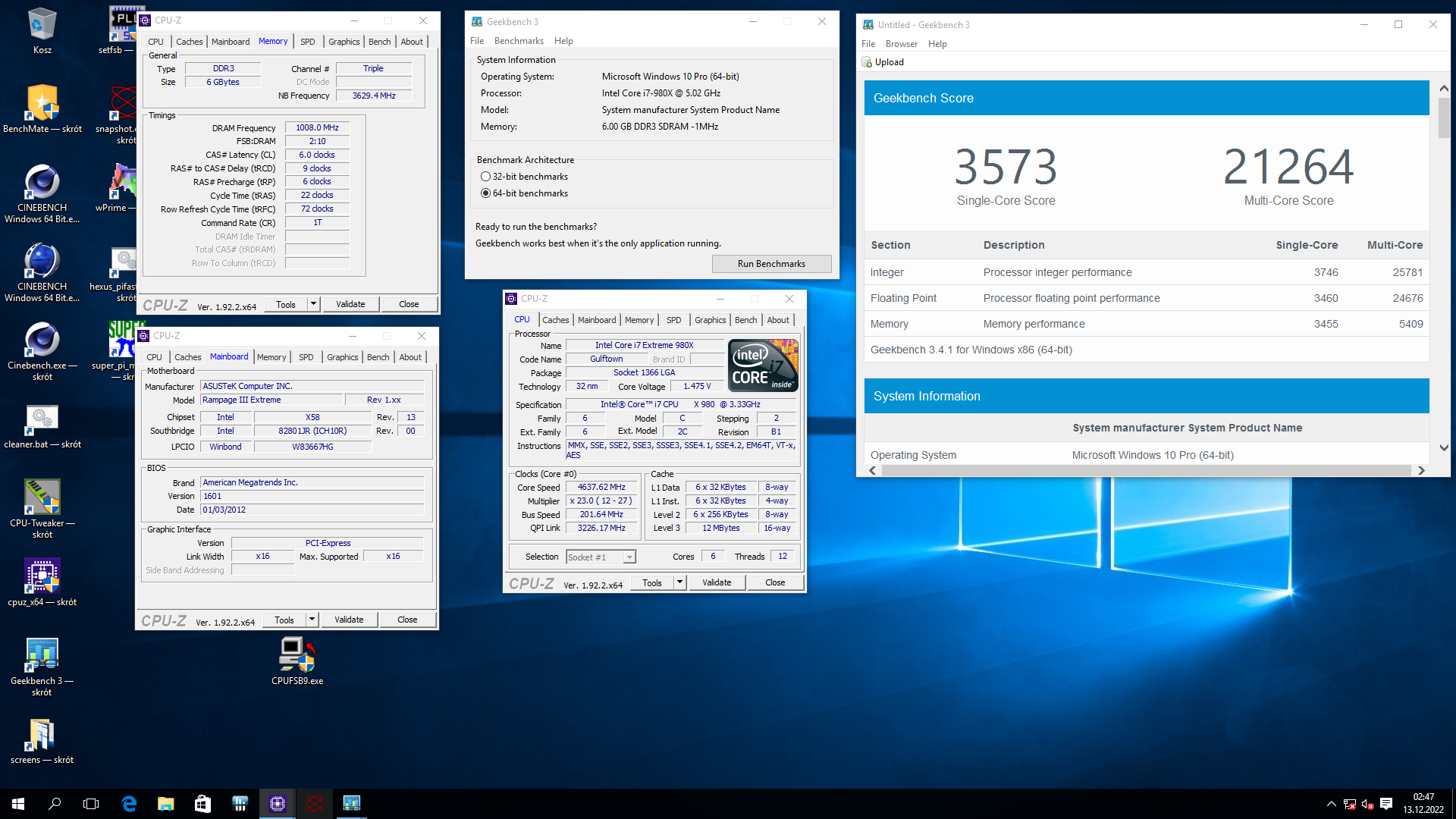Expand Tools dropdown in CPU-Z Memory window
The height and width of the screenshot is (819, 1456).
tap(313, 304)
